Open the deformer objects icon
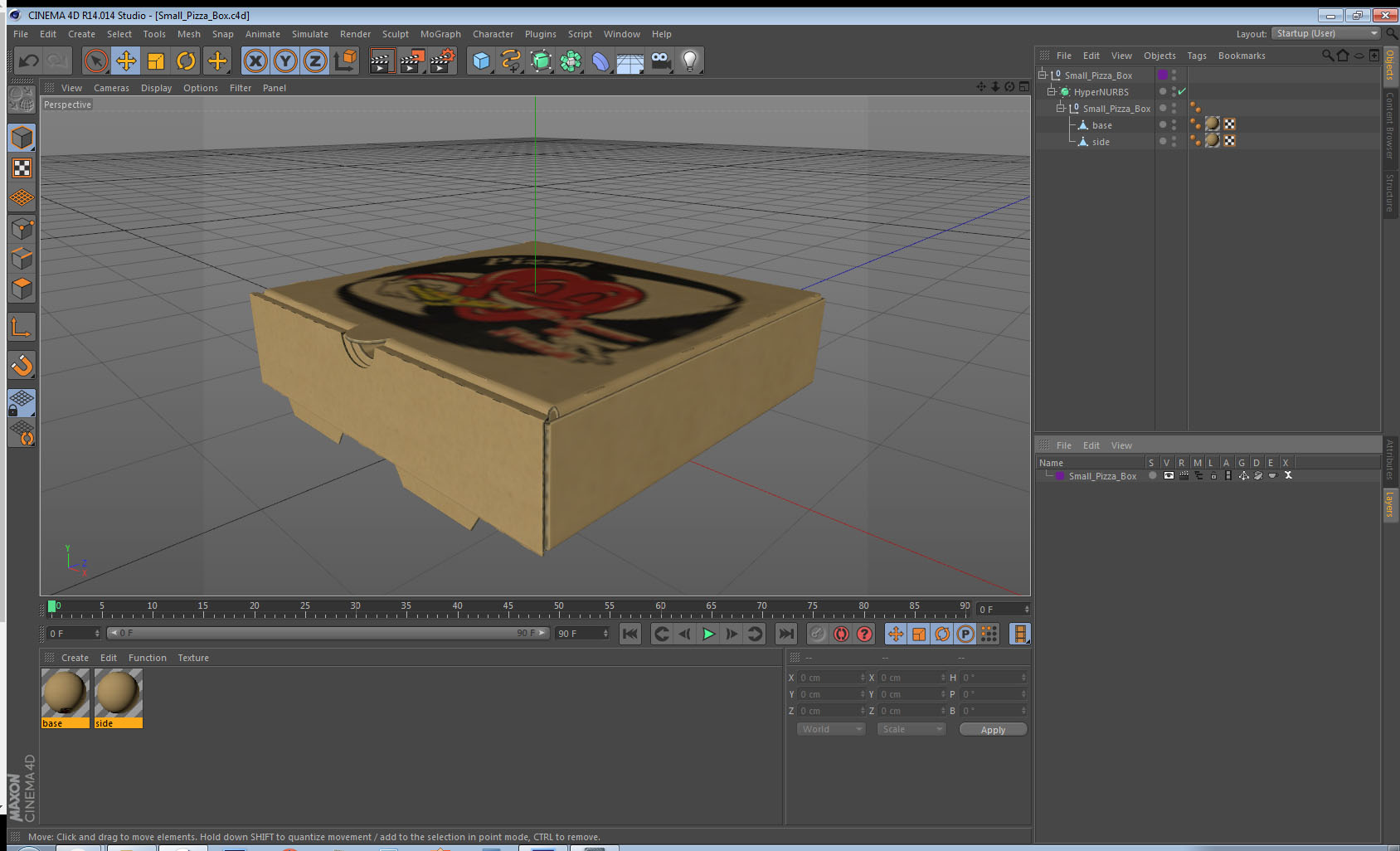The image size is (1400, 851). click(x=600, y=61)
